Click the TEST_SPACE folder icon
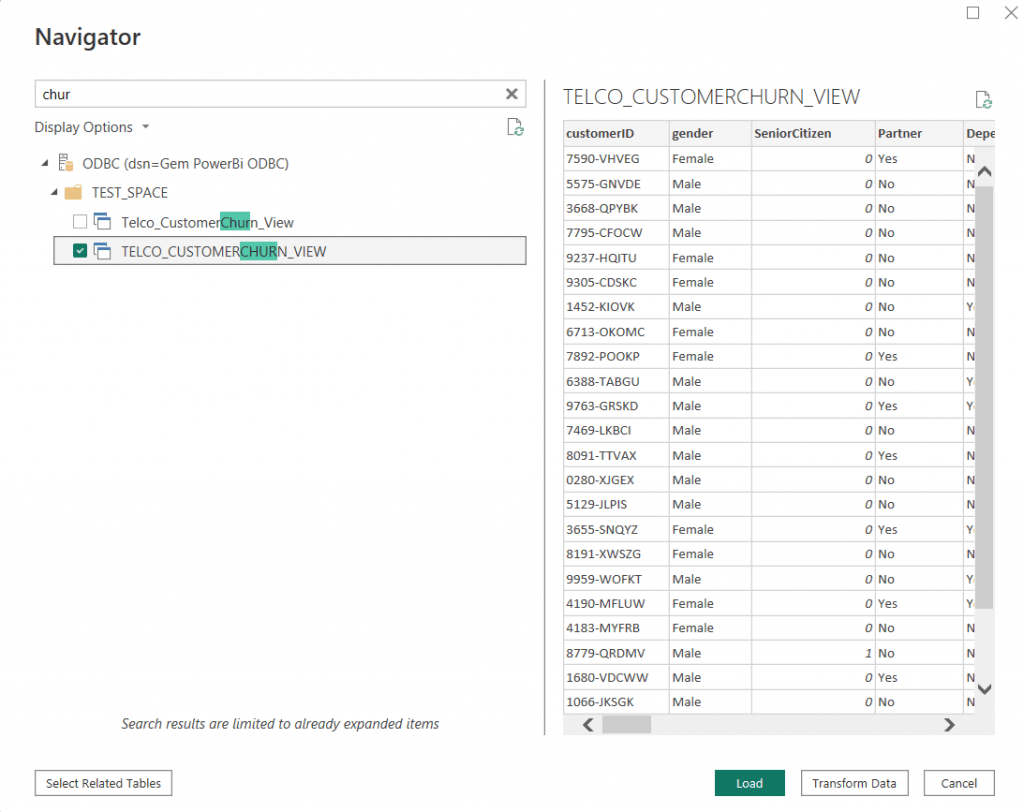Image resolution: width=1024 pixels, height=812 pixels. pyautogui.click(x=73, y=193)
